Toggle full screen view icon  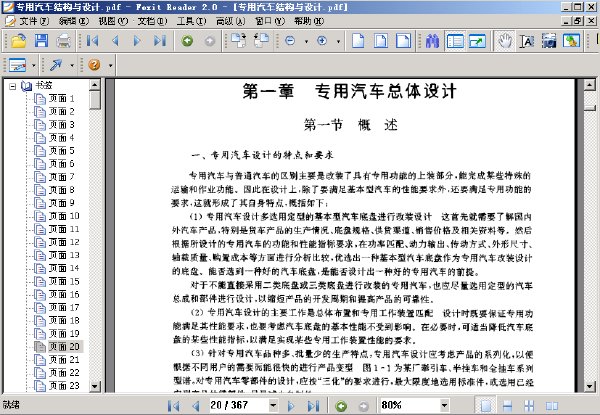(x=477, y=41)
